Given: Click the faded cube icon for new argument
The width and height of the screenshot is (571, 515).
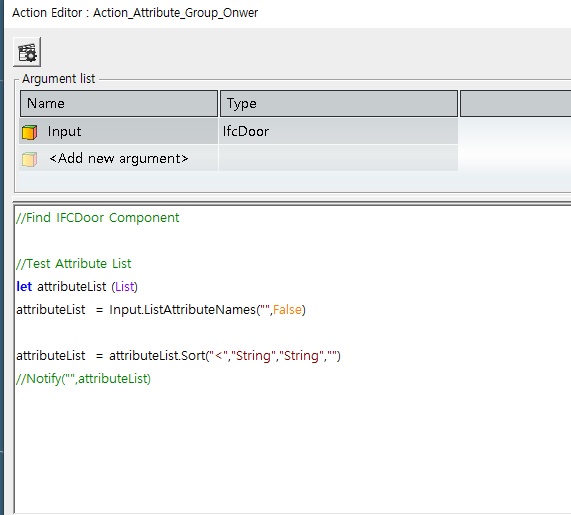Looking at the screenshot, I should coord(29,159).
